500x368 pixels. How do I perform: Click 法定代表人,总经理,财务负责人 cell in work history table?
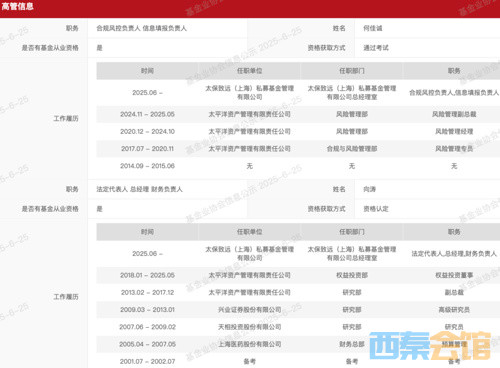[x=454, y=254]
